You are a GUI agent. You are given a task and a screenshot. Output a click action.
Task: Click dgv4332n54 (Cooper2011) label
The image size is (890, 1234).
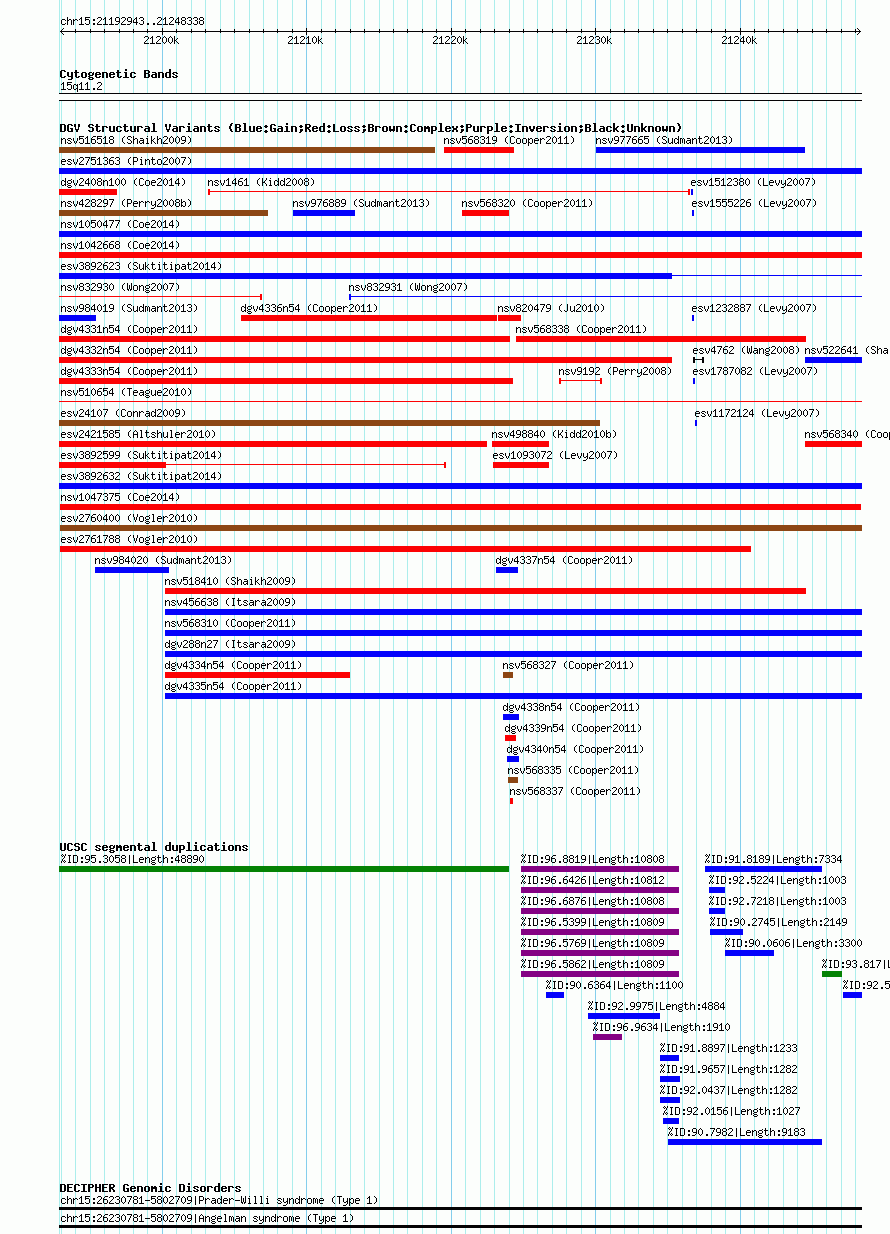128,351
